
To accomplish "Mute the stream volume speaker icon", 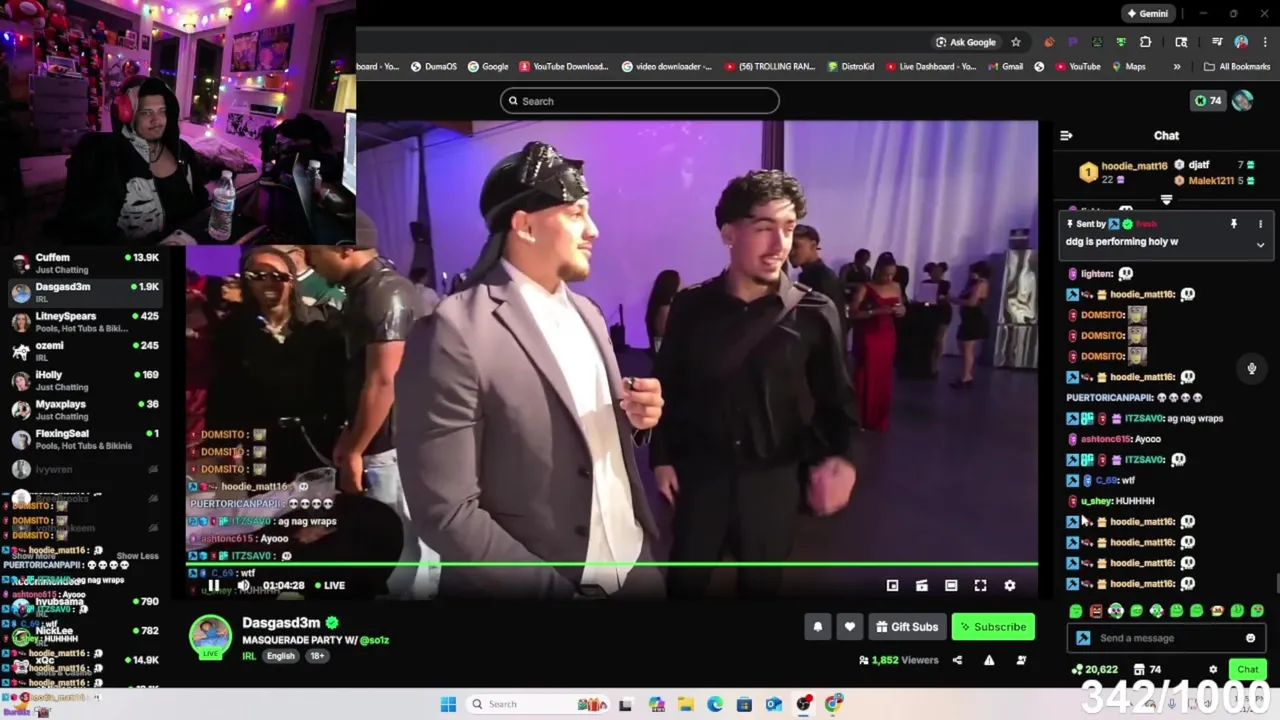I will [243, 586].
